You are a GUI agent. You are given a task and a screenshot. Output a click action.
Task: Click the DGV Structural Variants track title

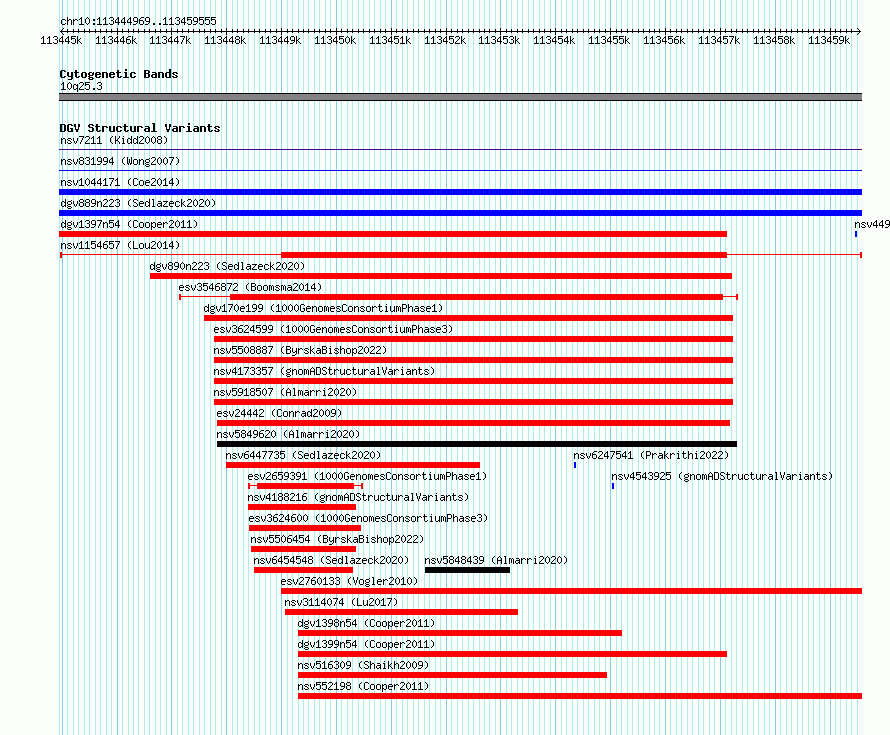tap(140, 128)
